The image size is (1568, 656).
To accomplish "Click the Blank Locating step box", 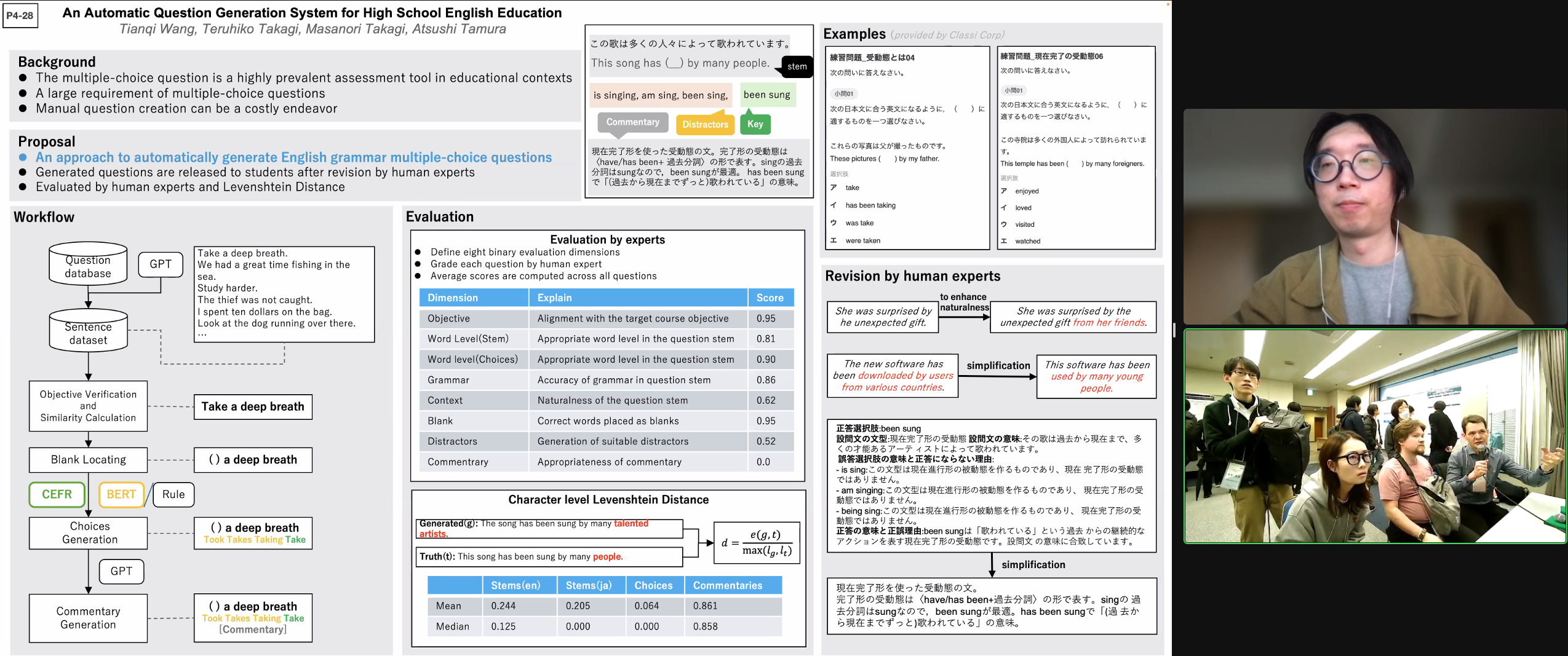I will [x=87, y=459].
